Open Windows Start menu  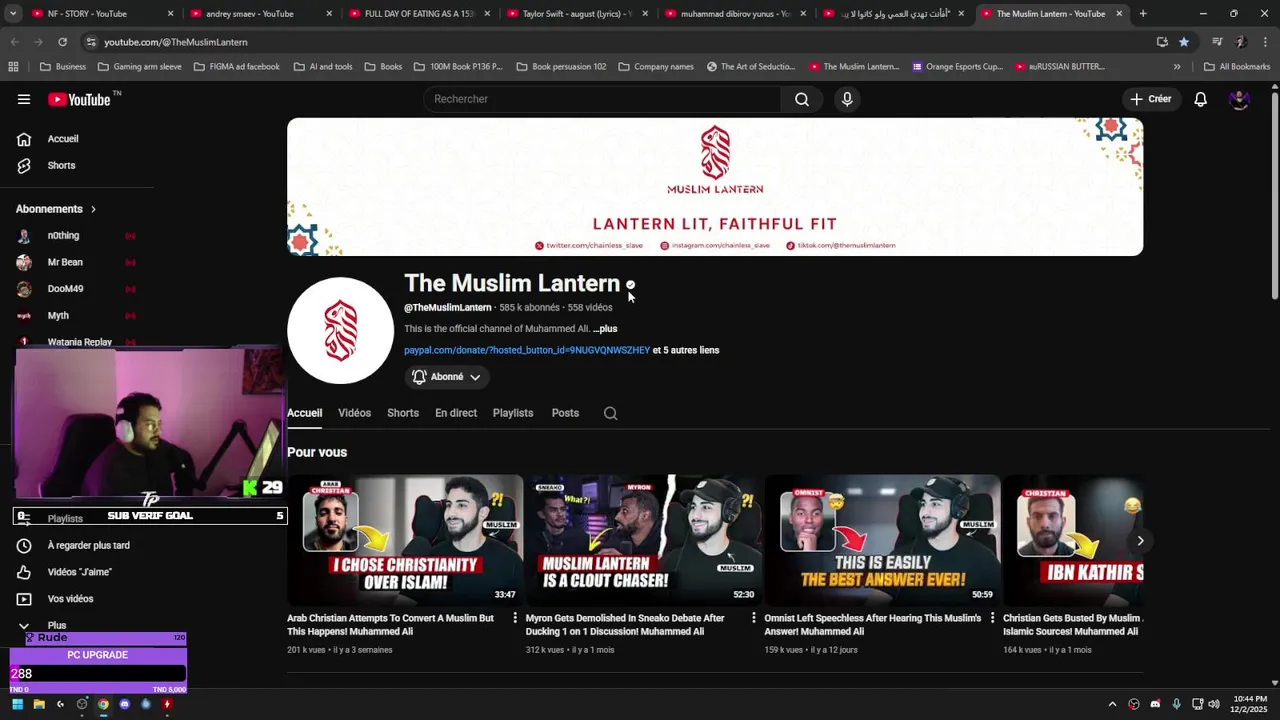tap(17, 704)
